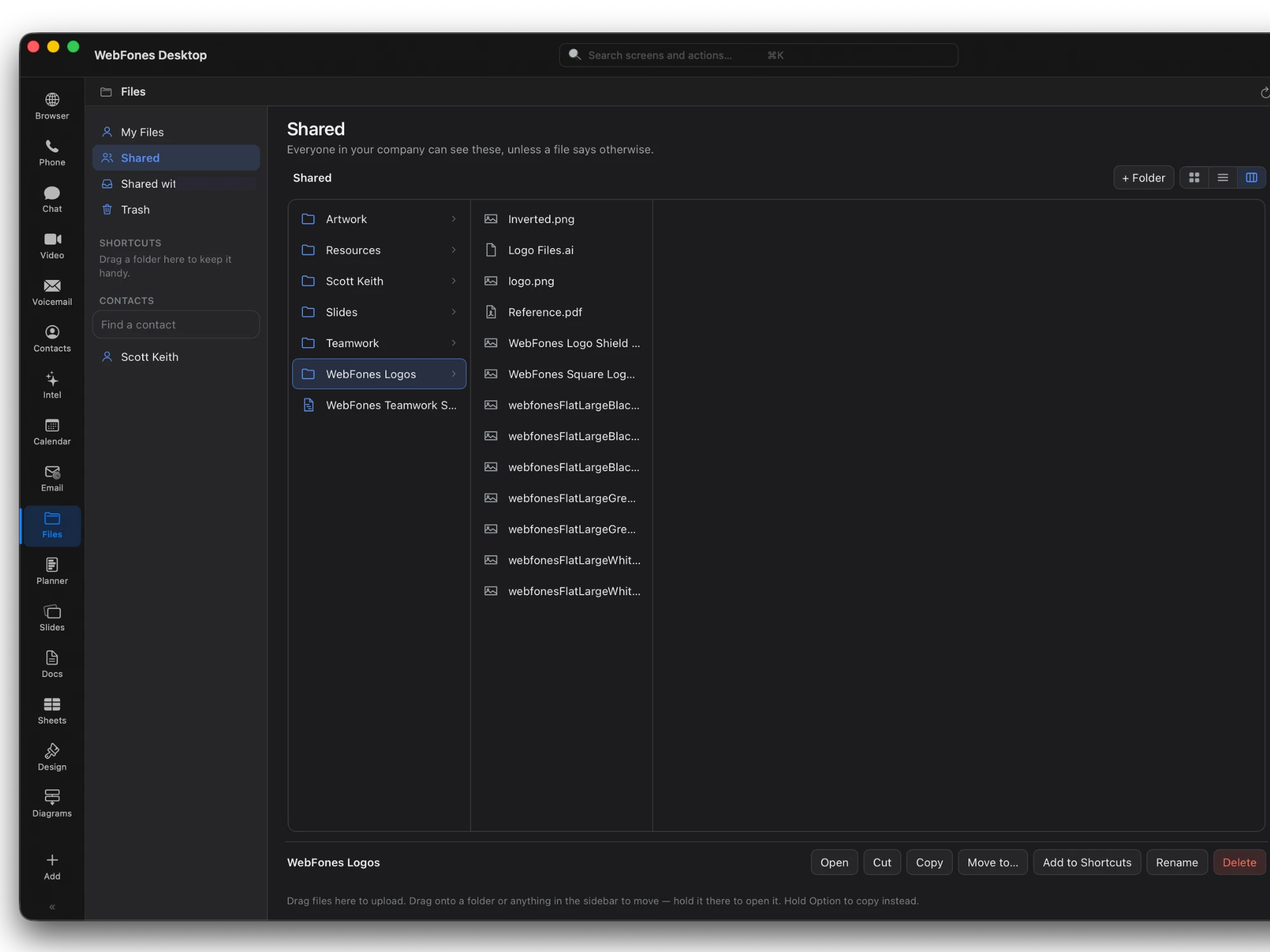The height and width of the screenshot is (952, 1270).
Task: Switch to column view
Action: click(1251, 178)
